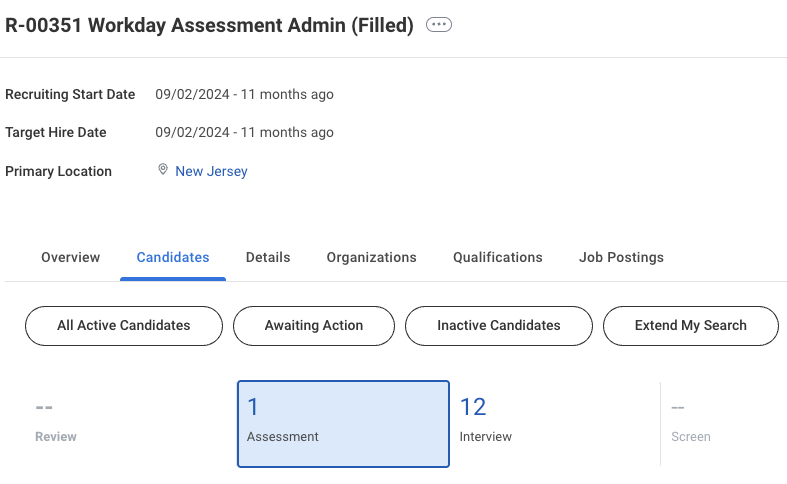Filter by Awaiting Action

click(314, 326)
